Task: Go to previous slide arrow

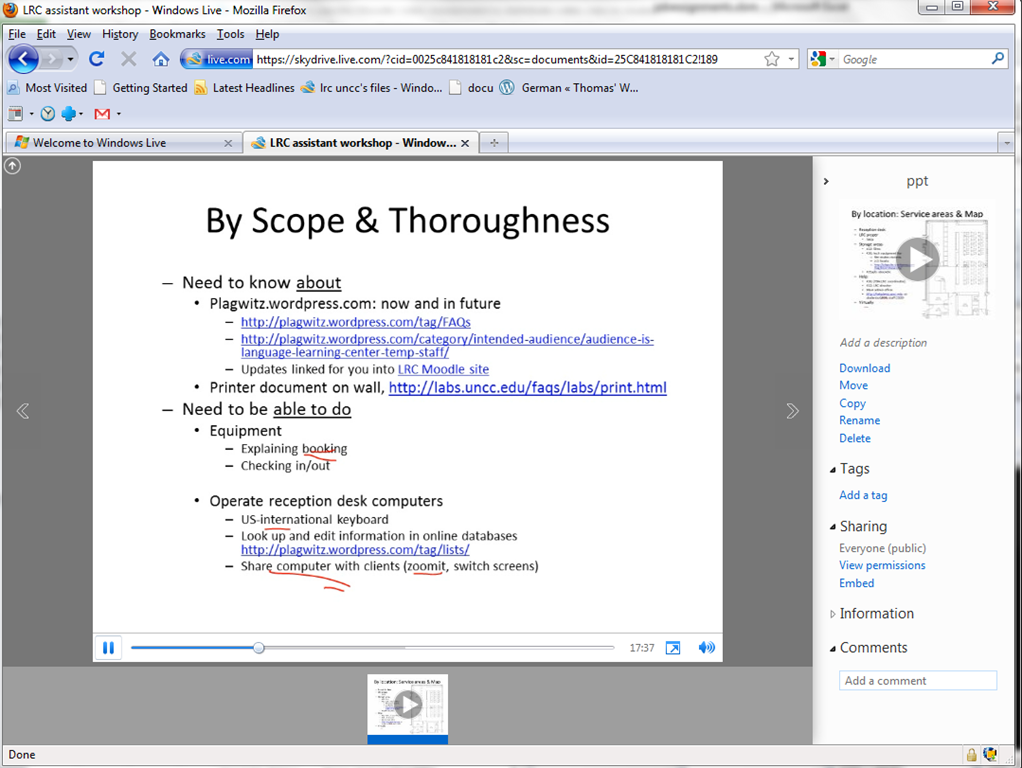Action: [x=23, y=411]
